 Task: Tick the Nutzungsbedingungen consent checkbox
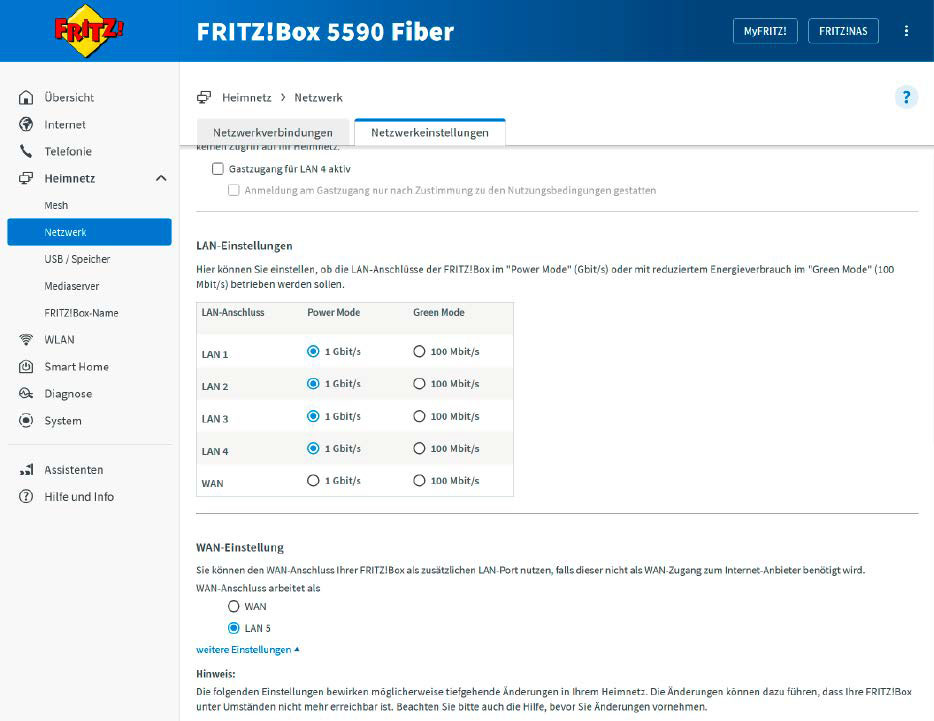point(234,190)
